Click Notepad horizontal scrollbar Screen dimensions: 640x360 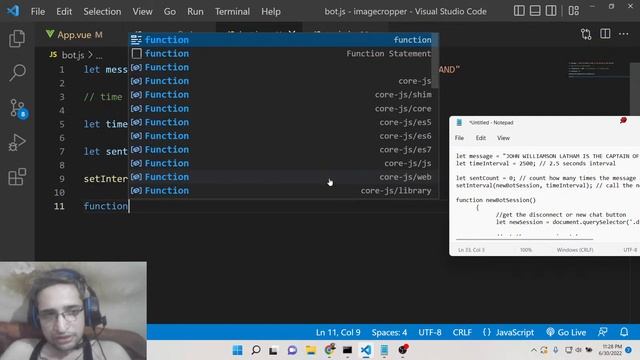point(524,239)
